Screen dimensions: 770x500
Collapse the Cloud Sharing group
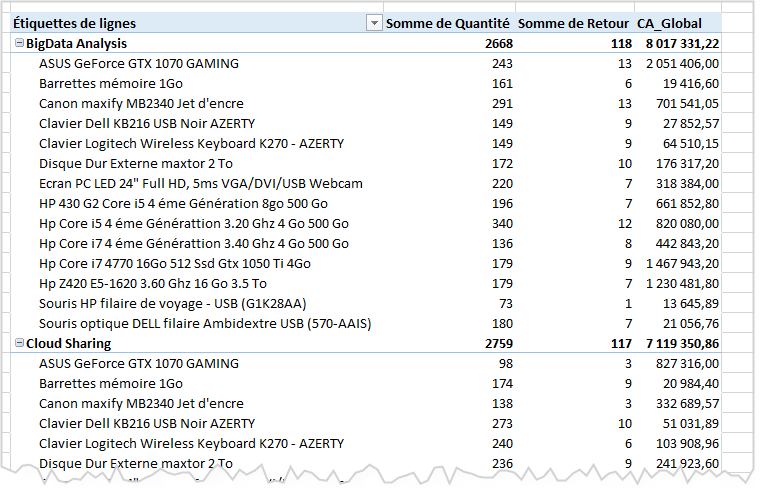(19, 342)
